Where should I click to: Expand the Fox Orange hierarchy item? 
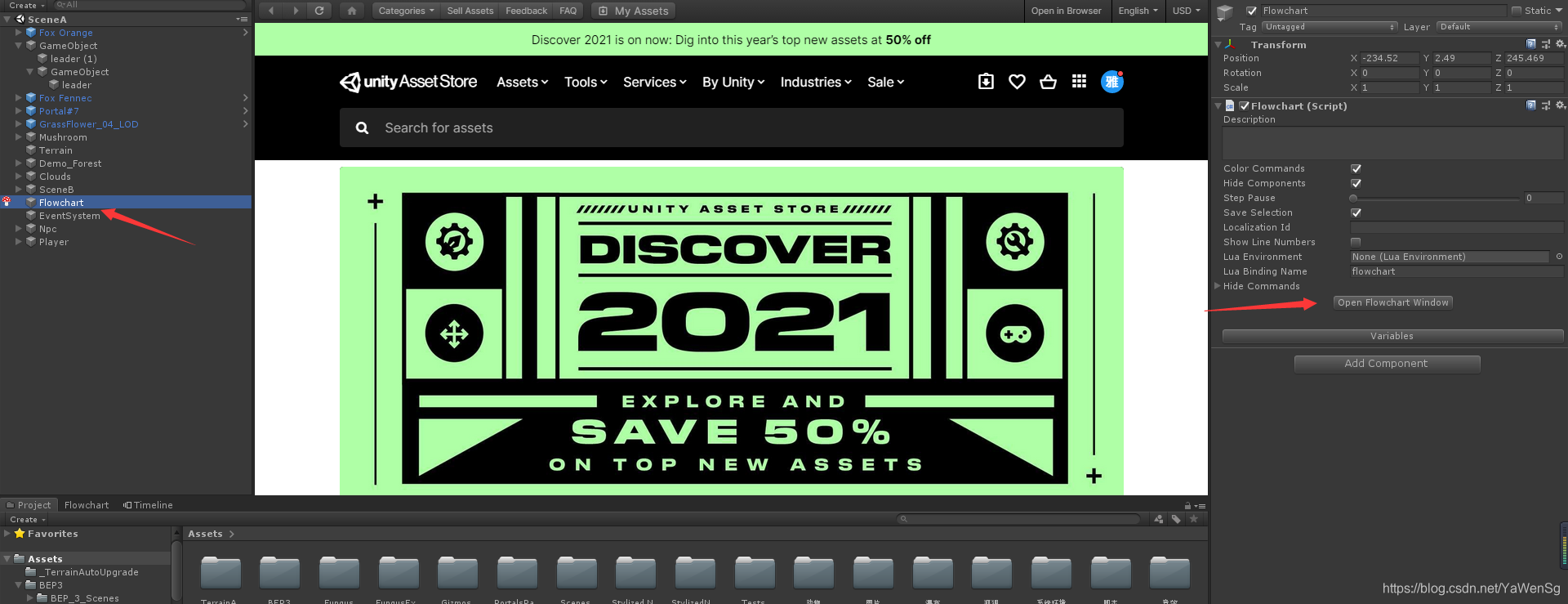click(19, 33)
